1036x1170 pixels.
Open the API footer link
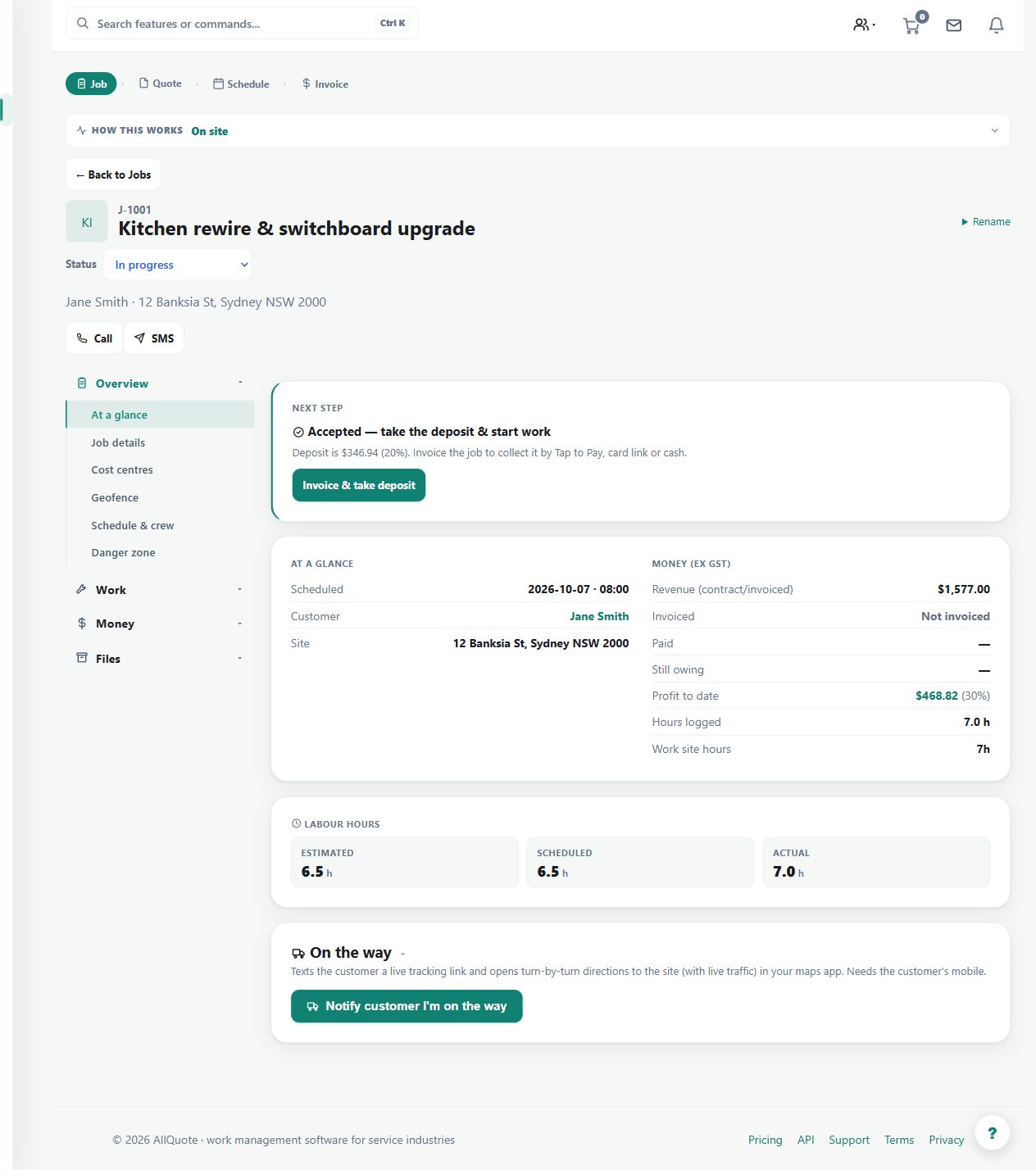pos(806,1140)
